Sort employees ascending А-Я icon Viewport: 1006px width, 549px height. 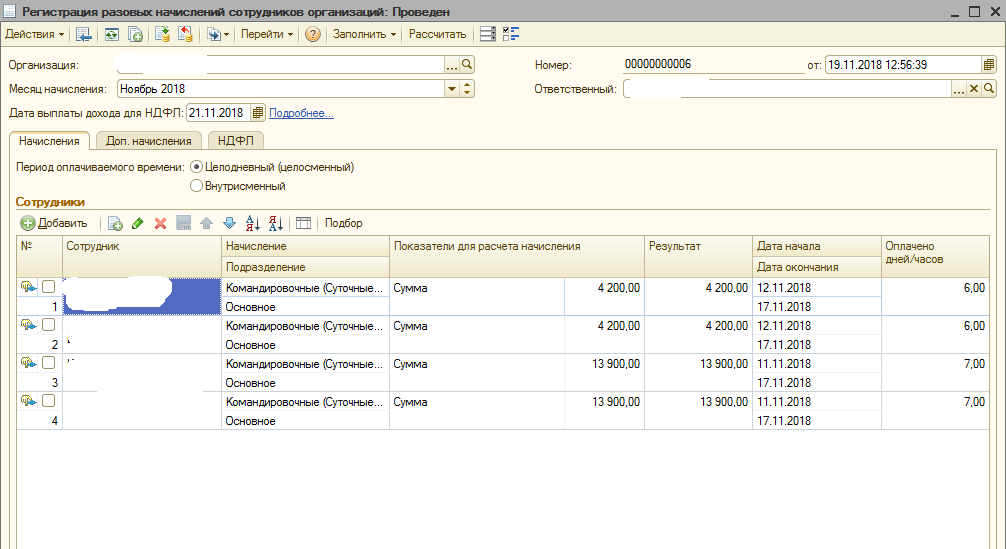[253, 223]
